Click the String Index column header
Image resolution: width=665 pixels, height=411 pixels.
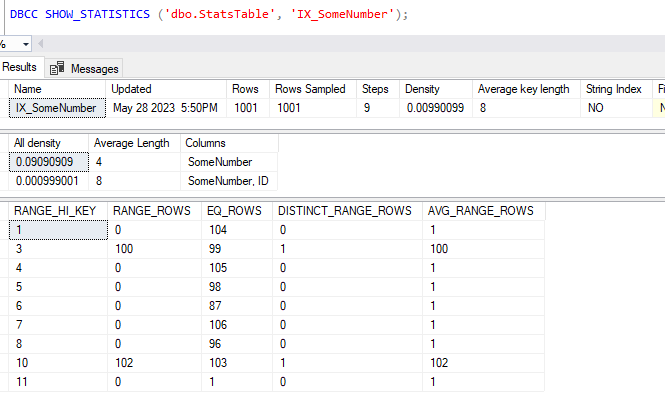click(614, 89)
